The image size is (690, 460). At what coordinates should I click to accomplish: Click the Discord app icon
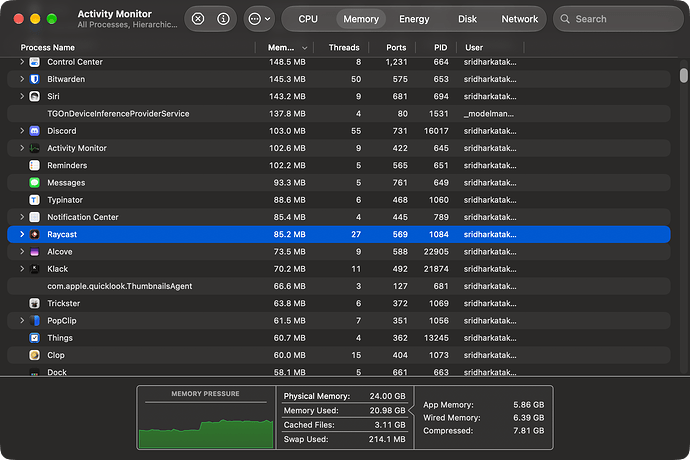pos(34,131)
